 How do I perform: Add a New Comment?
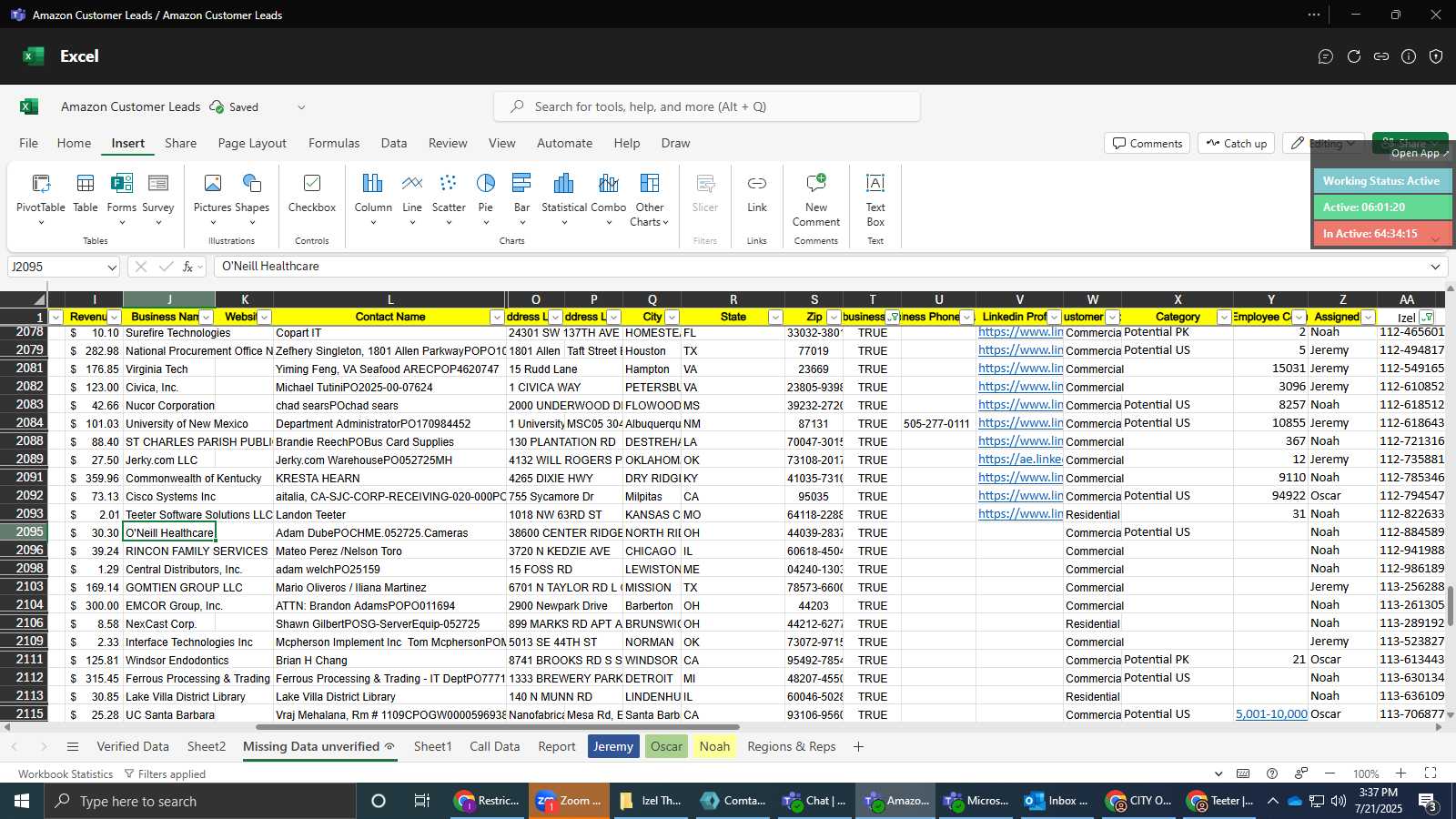[816, 199]
